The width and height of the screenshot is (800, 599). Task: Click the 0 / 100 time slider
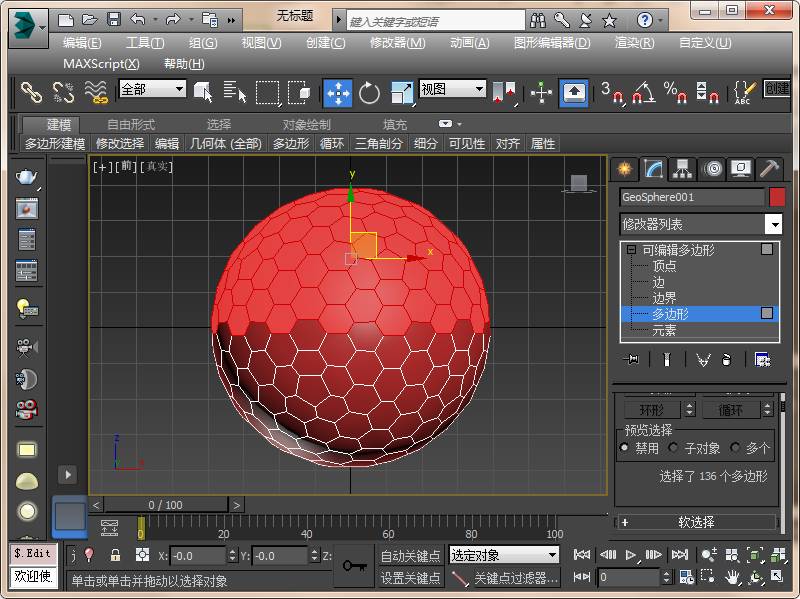click(166, 505)
